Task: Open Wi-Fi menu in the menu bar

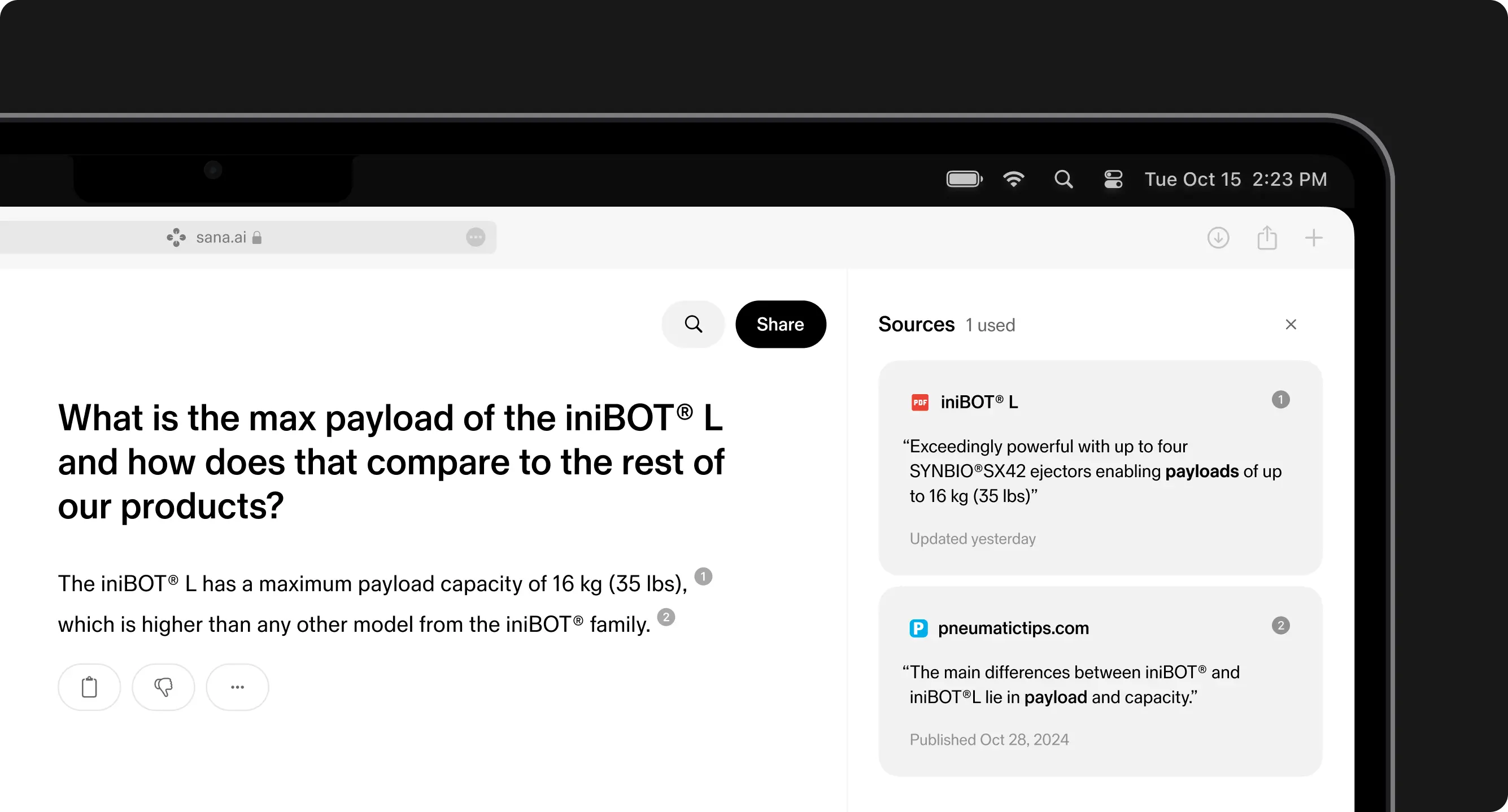Action: tap(1013, 178)
